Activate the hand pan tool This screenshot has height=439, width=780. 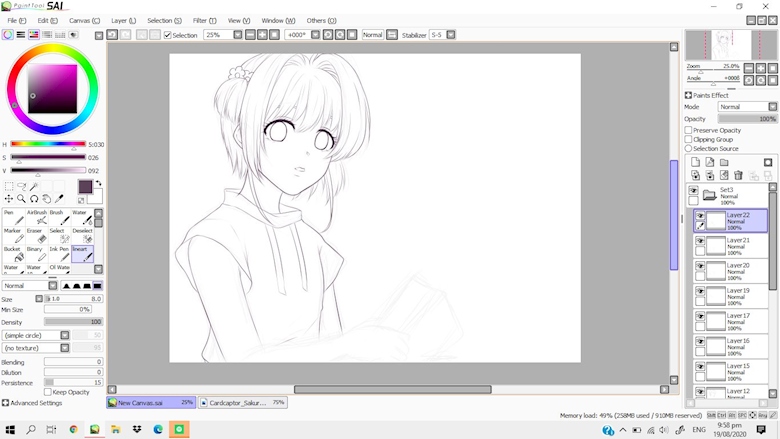coord(46,199)
